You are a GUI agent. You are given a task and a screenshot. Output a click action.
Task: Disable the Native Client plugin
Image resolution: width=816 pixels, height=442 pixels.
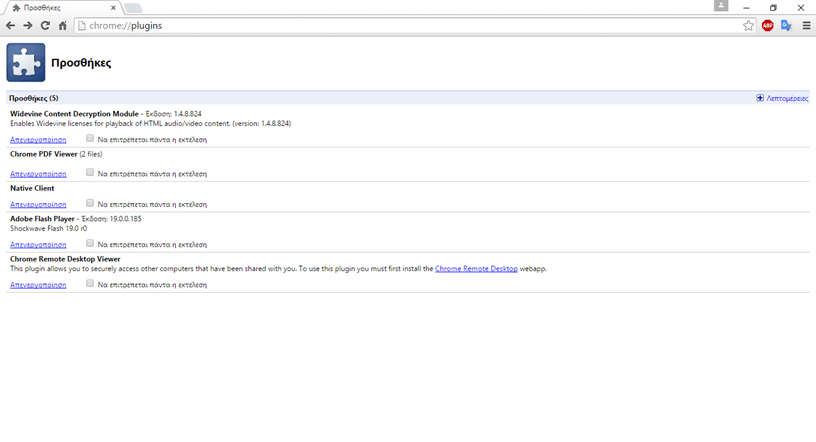[x=38, y=204]
